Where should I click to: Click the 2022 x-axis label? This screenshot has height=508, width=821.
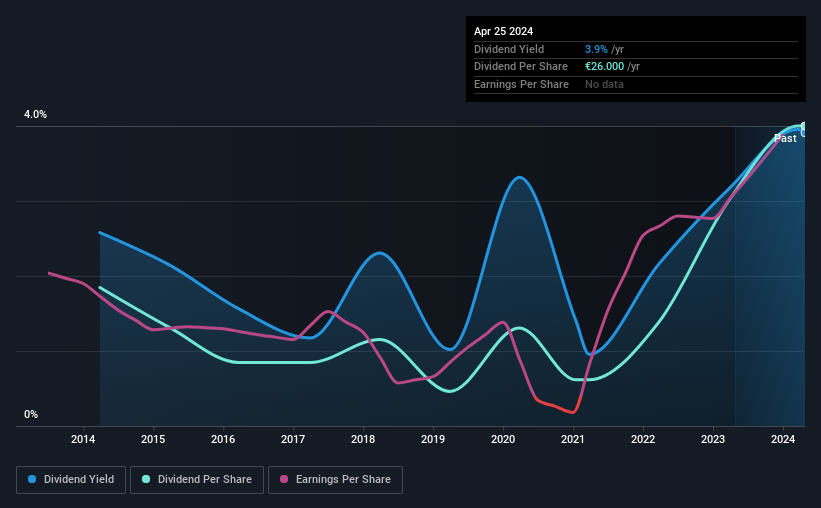pyautogui.click(x=643, y=439)
